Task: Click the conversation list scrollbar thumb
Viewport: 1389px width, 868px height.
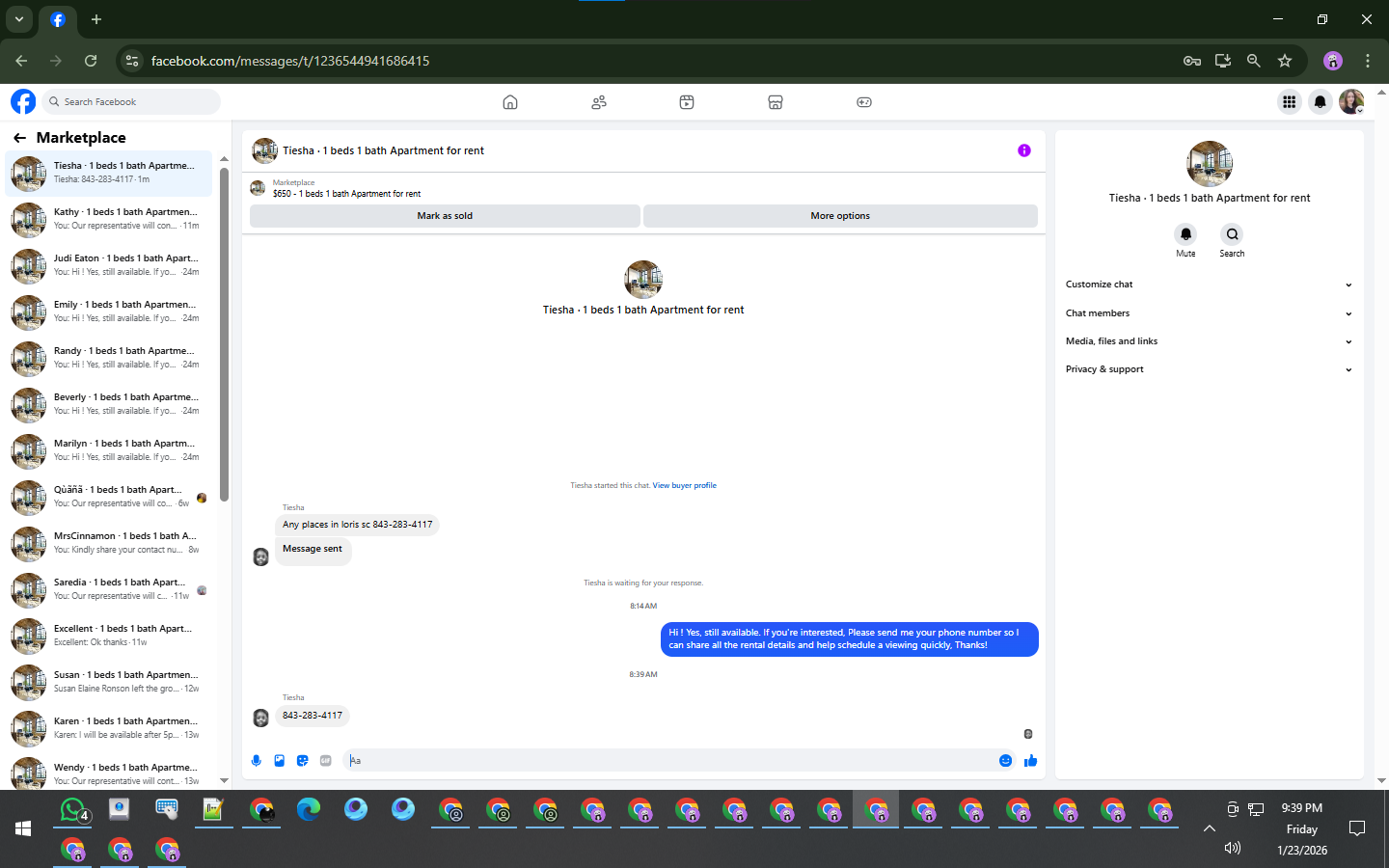Action: tap(224, 335)
